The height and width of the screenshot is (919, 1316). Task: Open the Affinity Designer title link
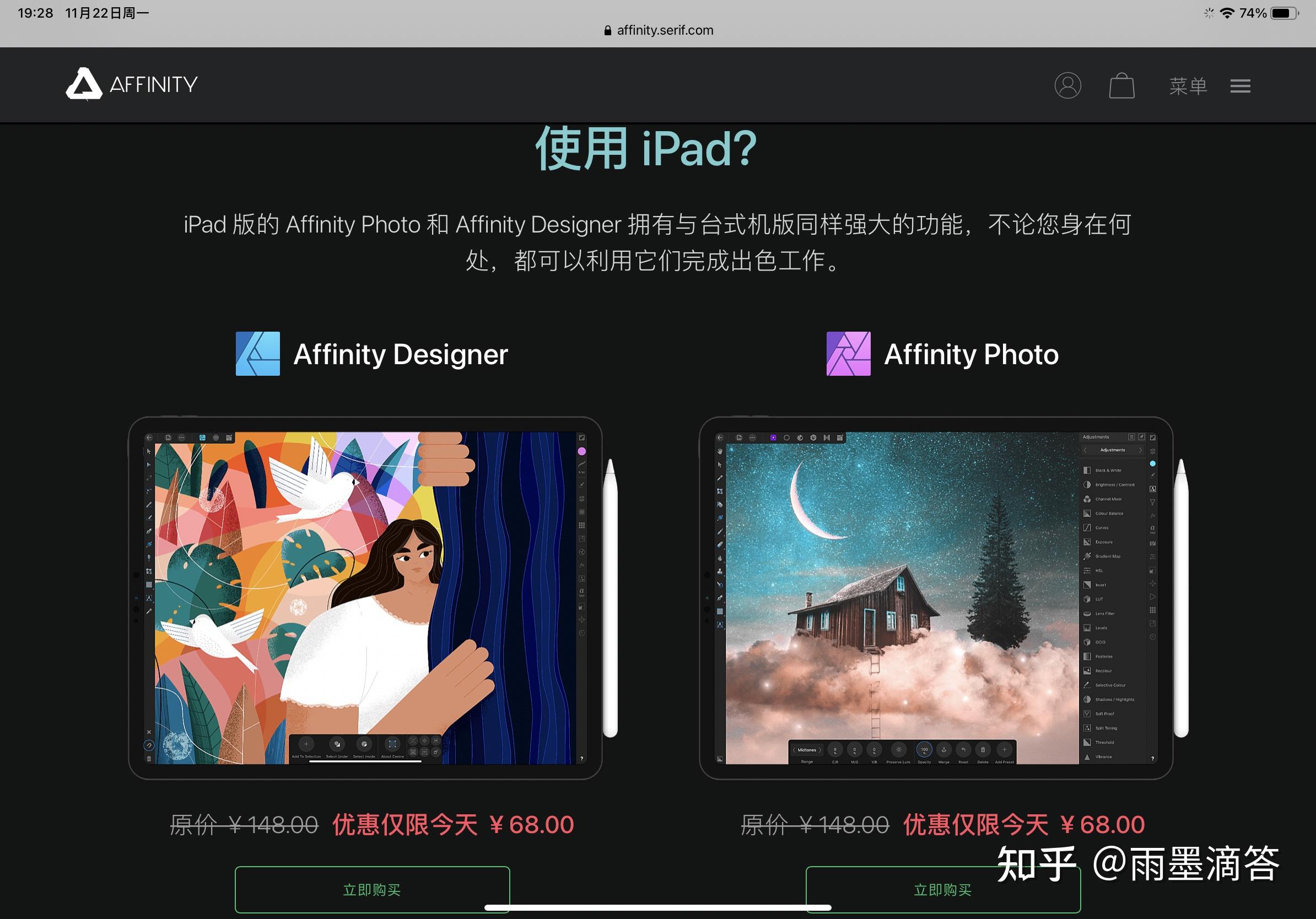tap(401, 354)
